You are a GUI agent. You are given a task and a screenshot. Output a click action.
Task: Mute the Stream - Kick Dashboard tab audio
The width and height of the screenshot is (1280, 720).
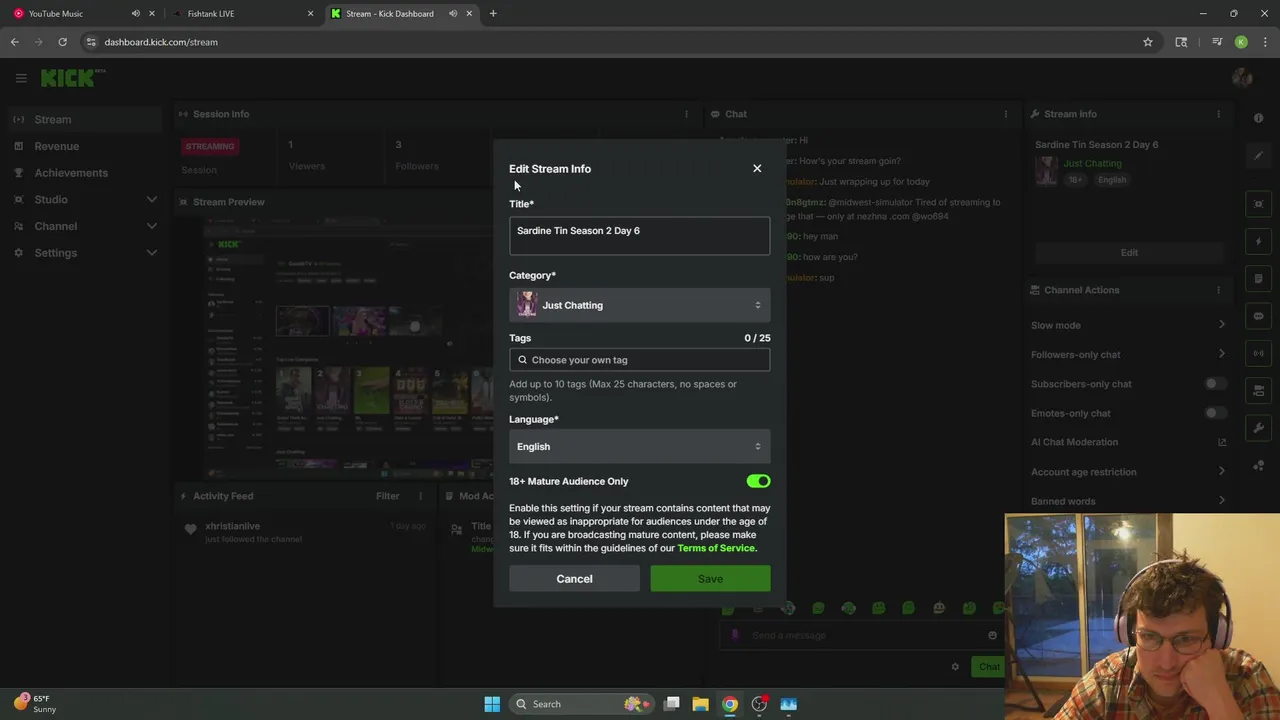453,14
